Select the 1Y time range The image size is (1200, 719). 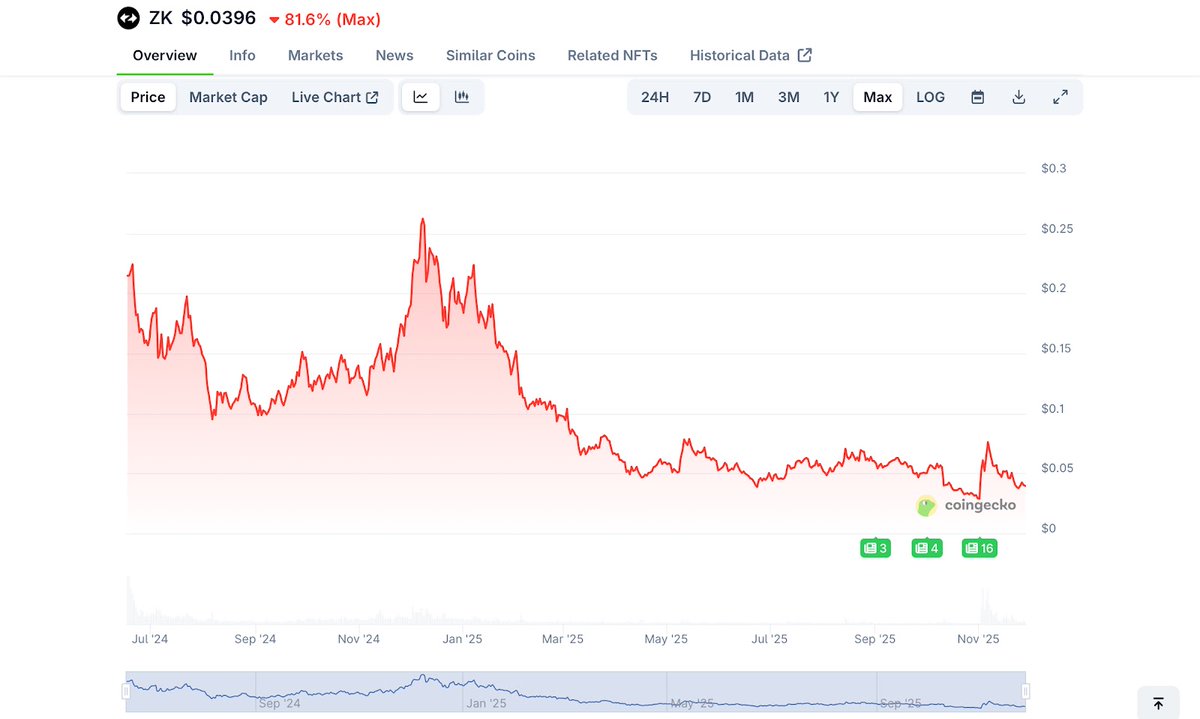pos(831,97)
